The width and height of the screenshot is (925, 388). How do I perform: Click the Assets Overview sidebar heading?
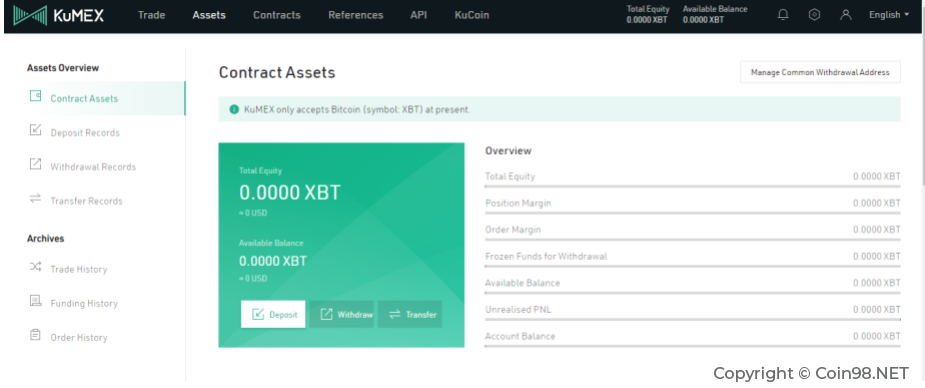pyautogui.click(x=63, y=68)
